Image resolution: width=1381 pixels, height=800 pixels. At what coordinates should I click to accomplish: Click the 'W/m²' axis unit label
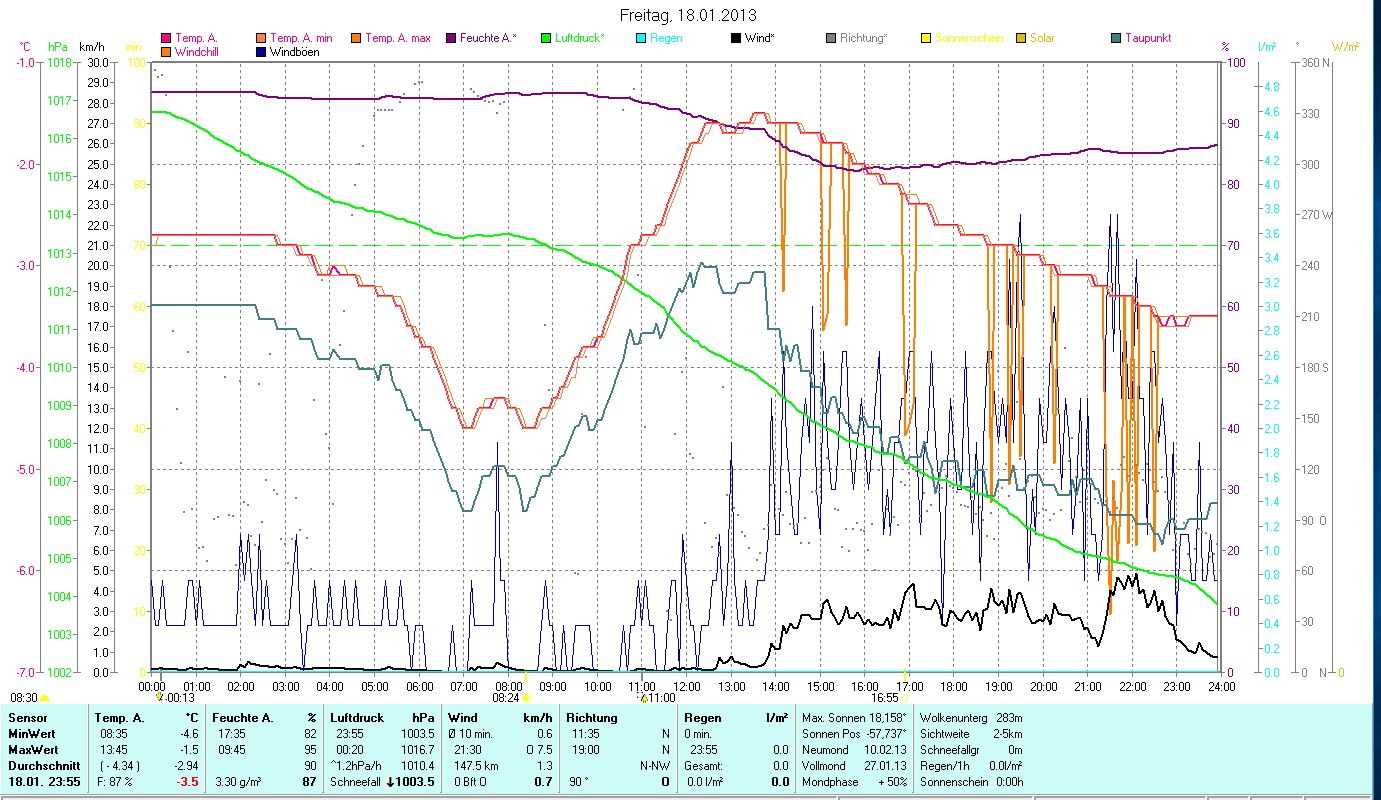click(1345, 46)
